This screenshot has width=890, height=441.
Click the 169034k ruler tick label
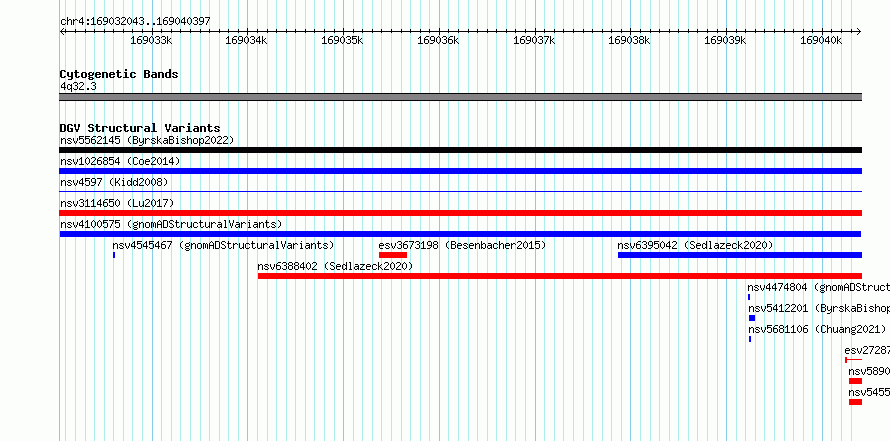[x=246, y=40]
